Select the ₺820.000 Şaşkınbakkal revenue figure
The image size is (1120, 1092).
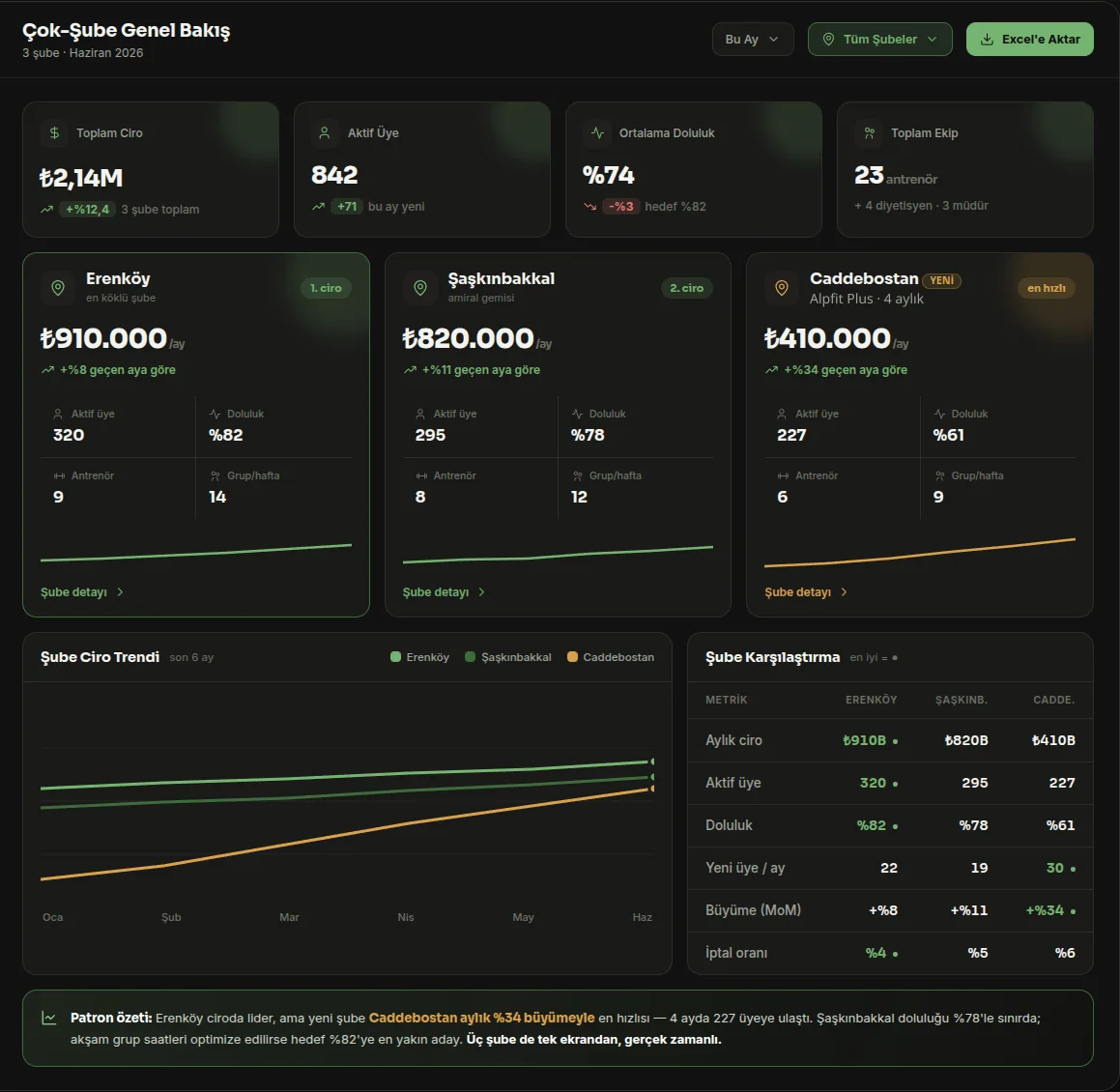468,338
